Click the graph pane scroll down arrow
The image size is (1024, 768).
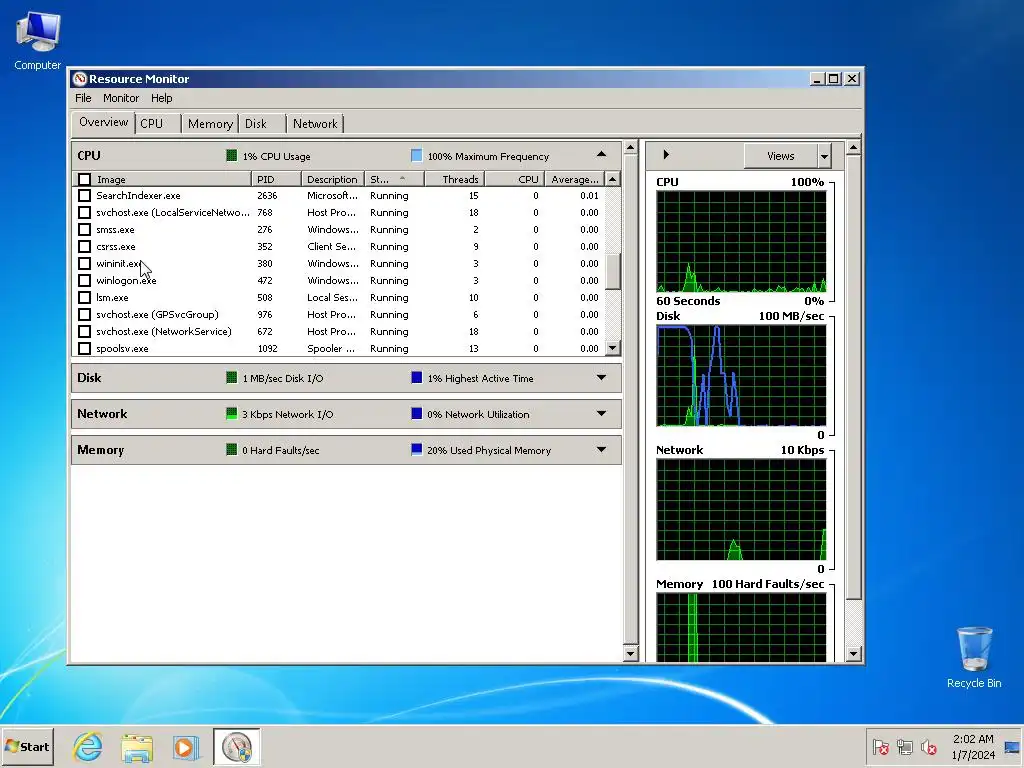pyautogui.click(x=854, y=654)
